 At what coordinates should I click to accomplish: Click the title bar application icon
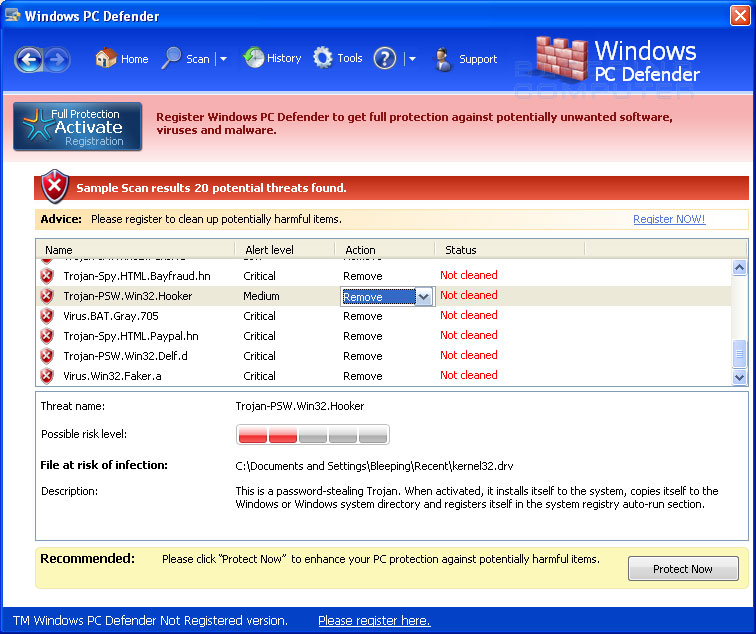(x=13, y=15)
